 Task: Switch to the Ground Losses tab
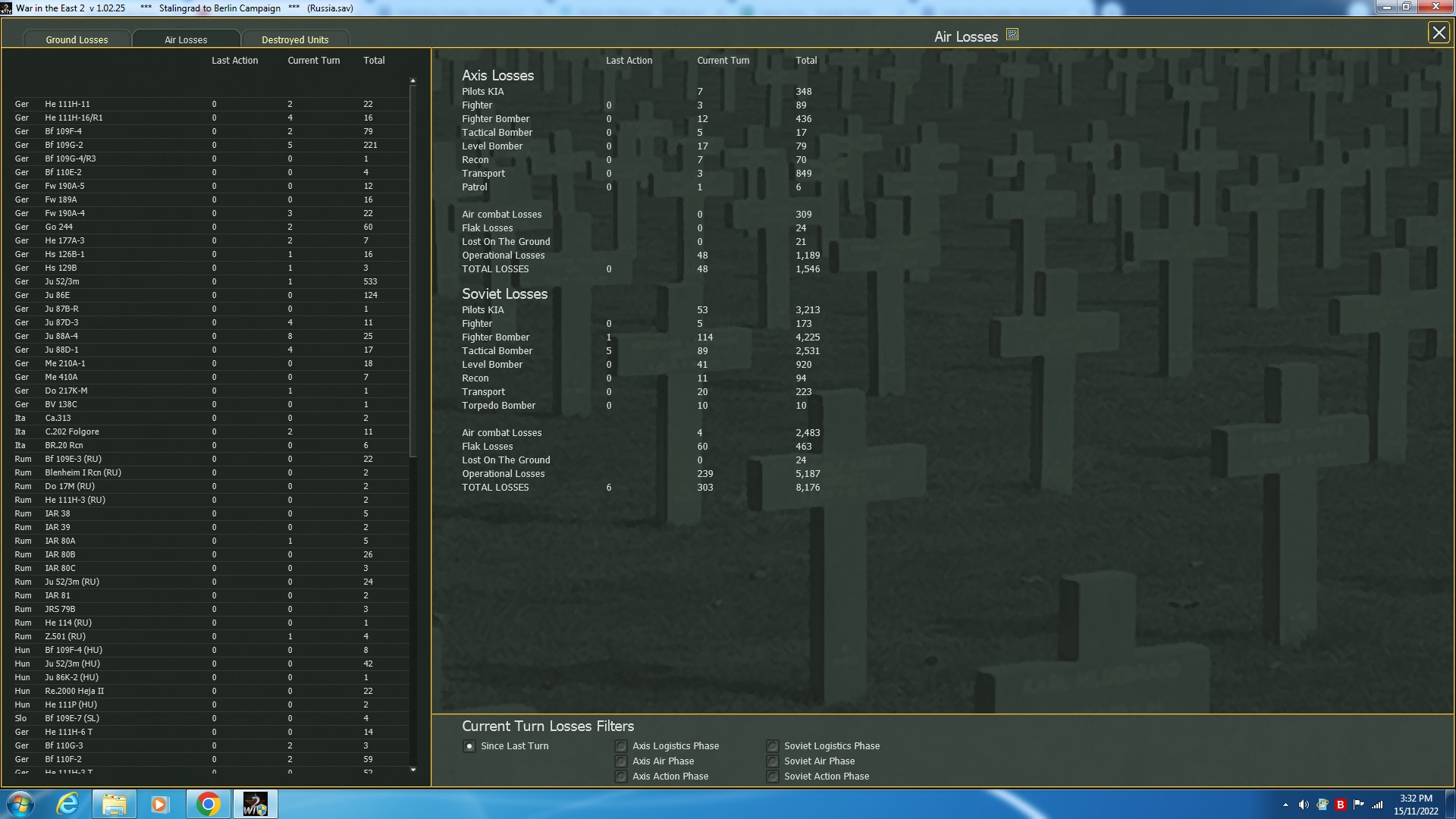[77, 39]
